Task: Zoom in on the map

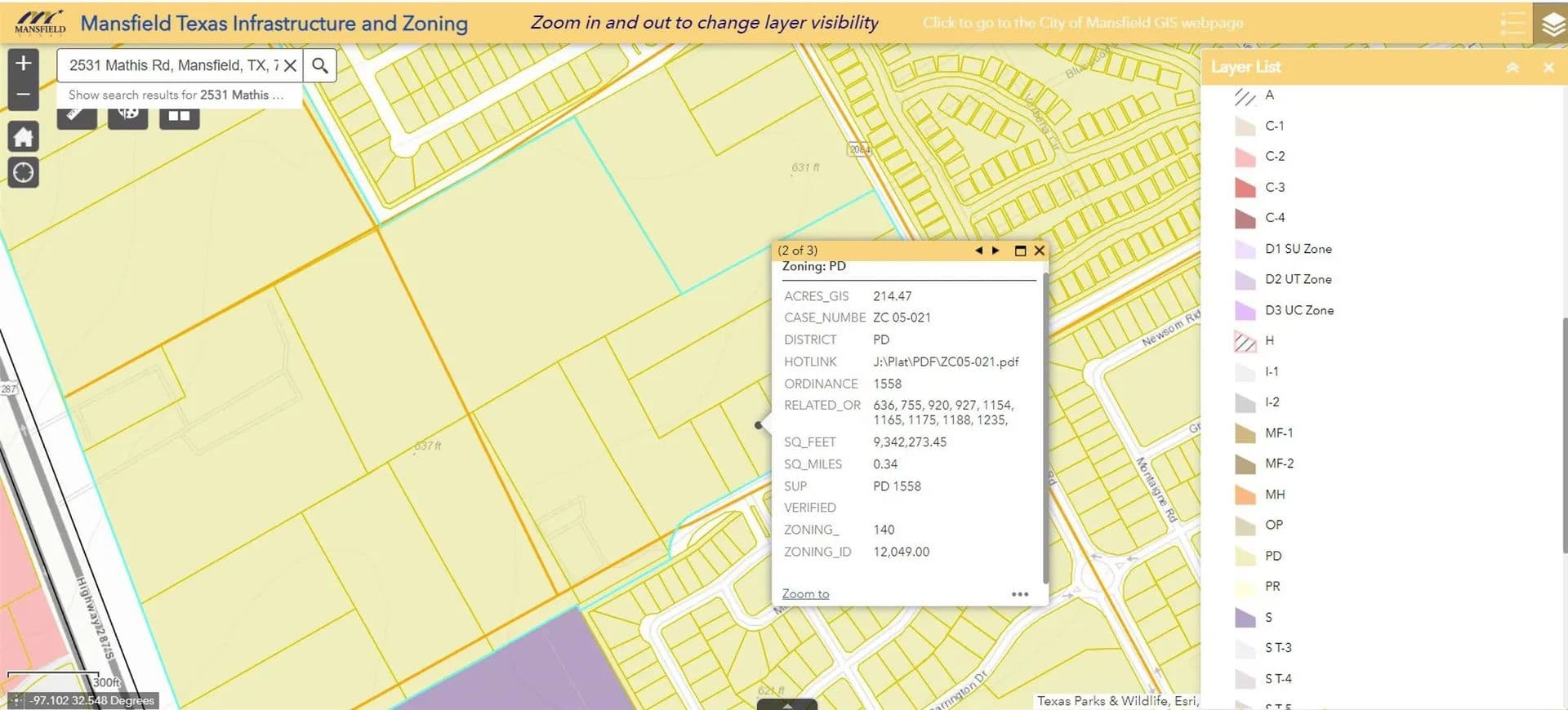Action: (24, 64)
